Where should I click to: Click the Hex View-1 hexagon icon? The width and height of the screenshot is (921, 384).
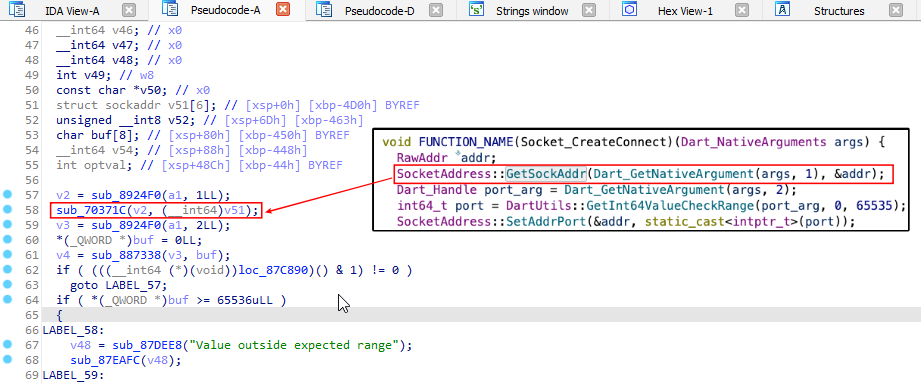630,9
